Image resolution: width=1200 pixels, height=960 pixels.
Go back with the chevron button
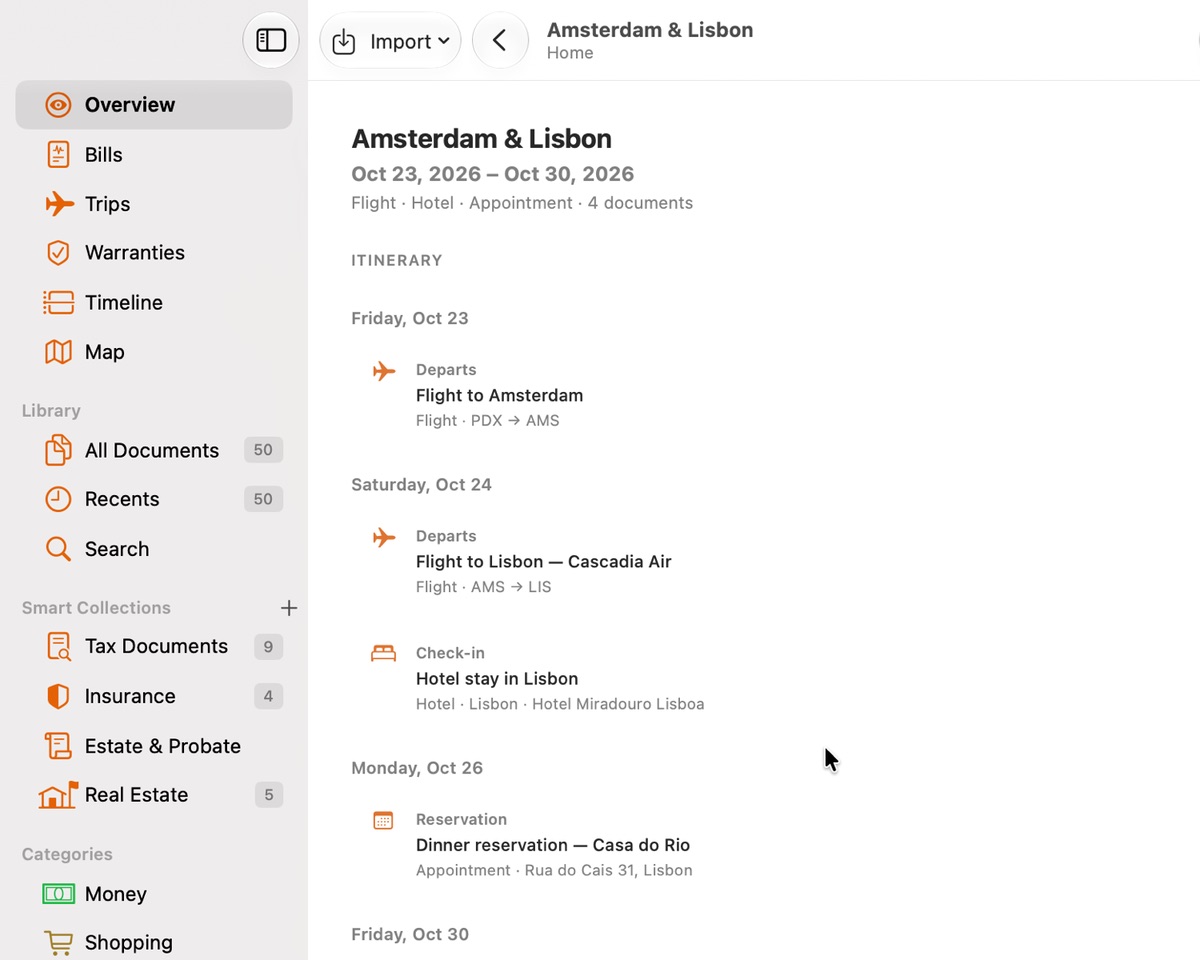[500, 40]
